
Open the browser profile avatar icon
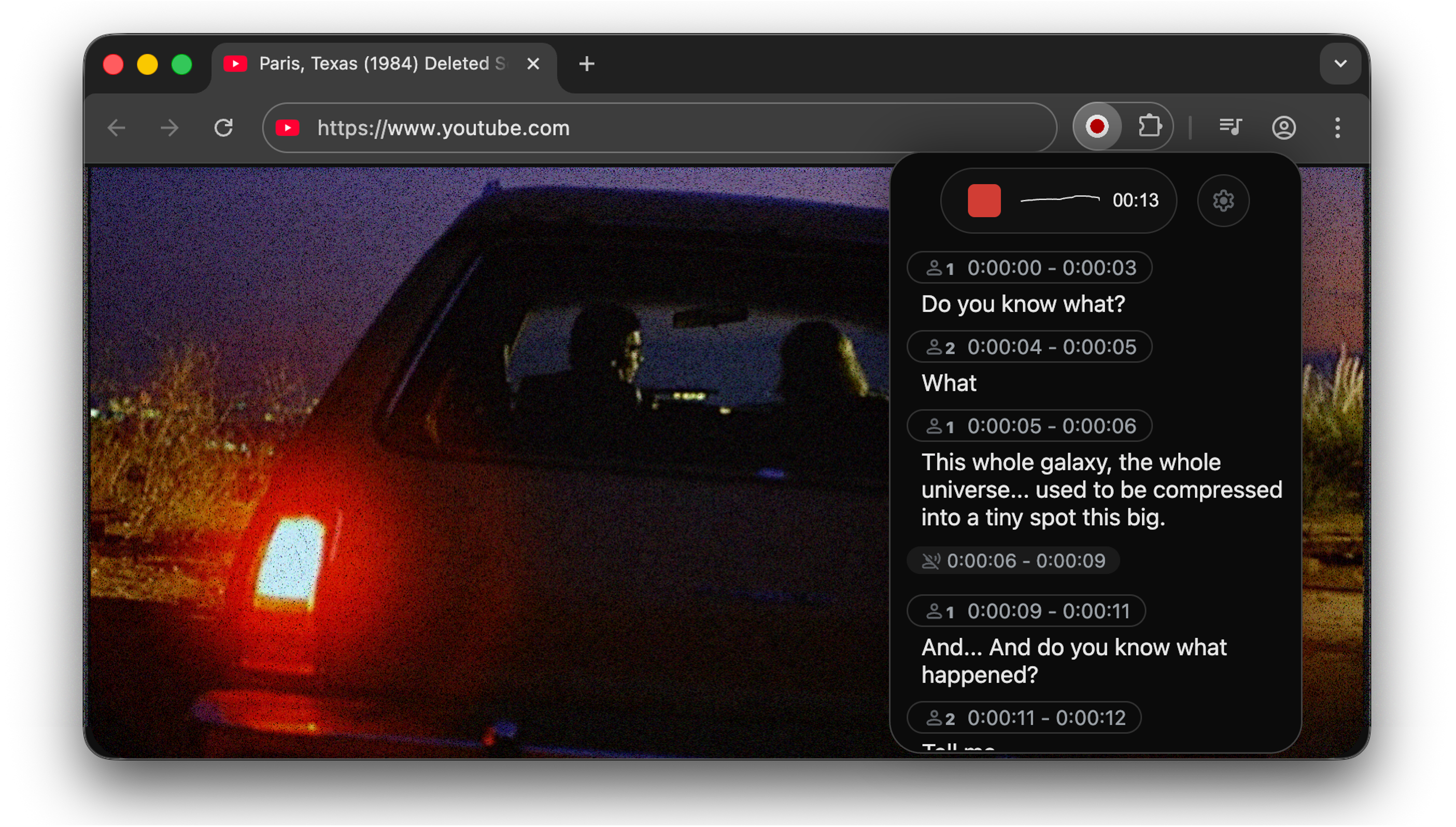coord(1284,129)
